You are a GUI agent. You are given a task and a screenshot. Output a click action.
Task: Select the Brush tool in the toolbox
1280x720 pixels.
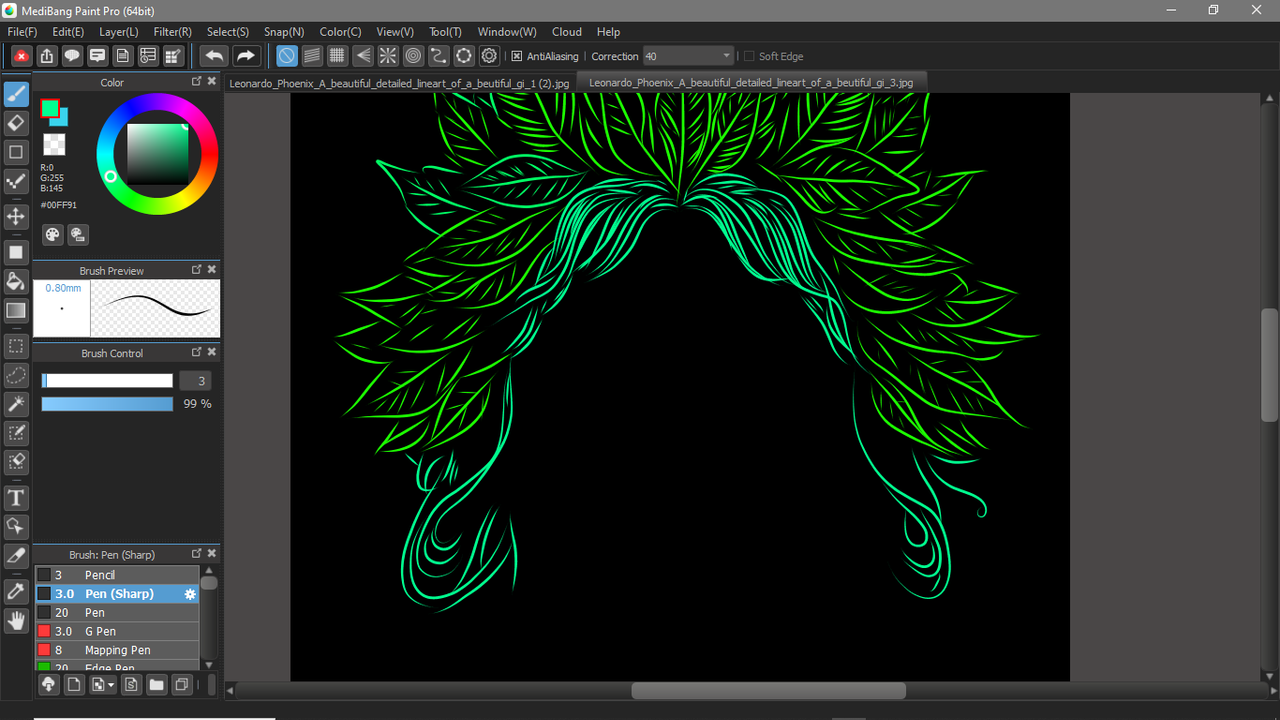(x=16, y=94)
